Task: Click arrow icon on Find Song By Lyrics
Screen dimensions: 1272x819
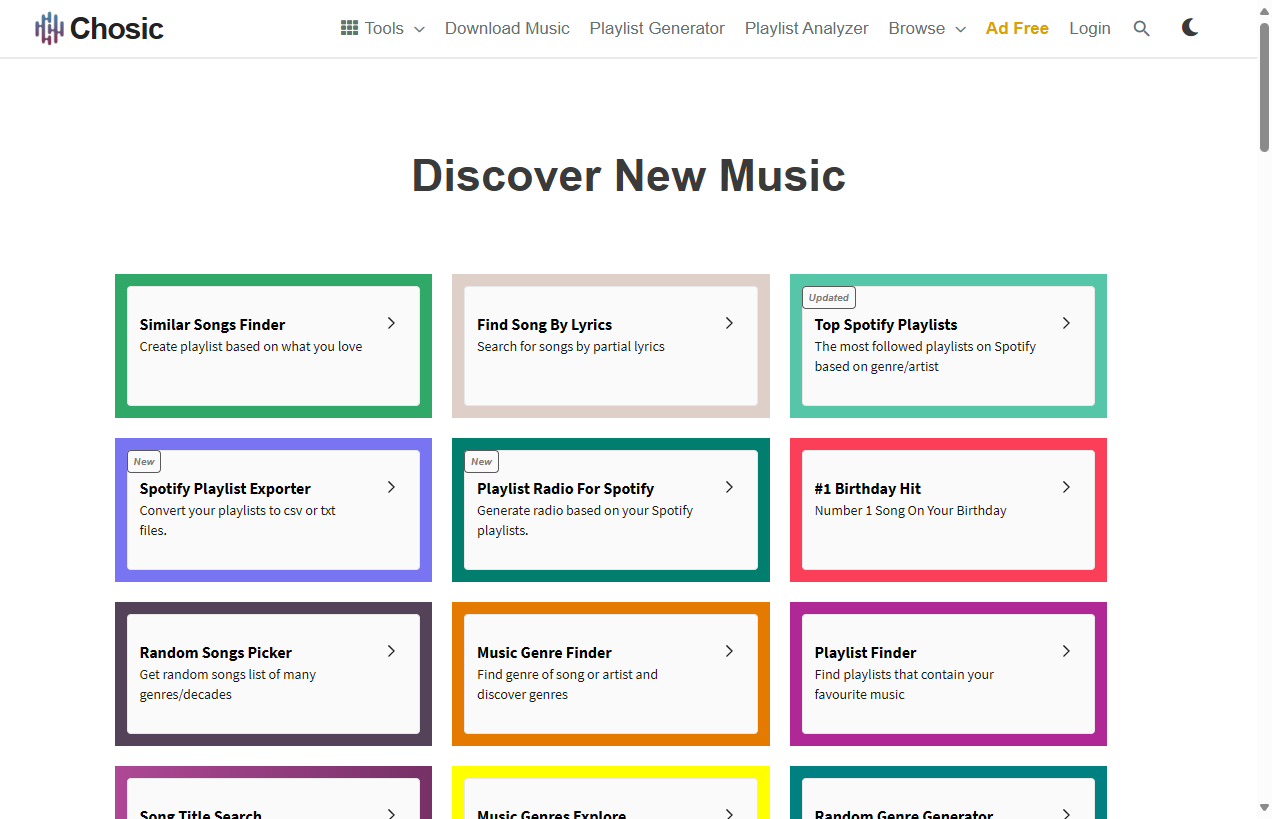Action: [729, 323]
